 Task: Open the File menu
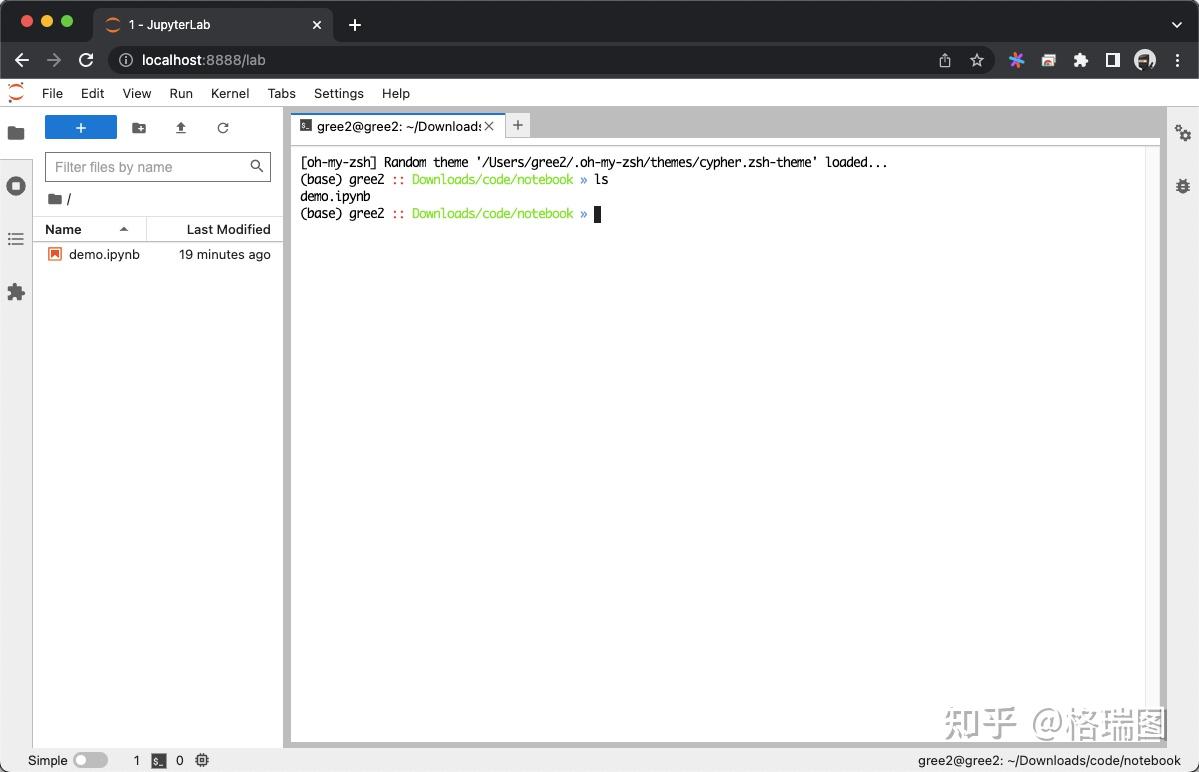point(52,93)
